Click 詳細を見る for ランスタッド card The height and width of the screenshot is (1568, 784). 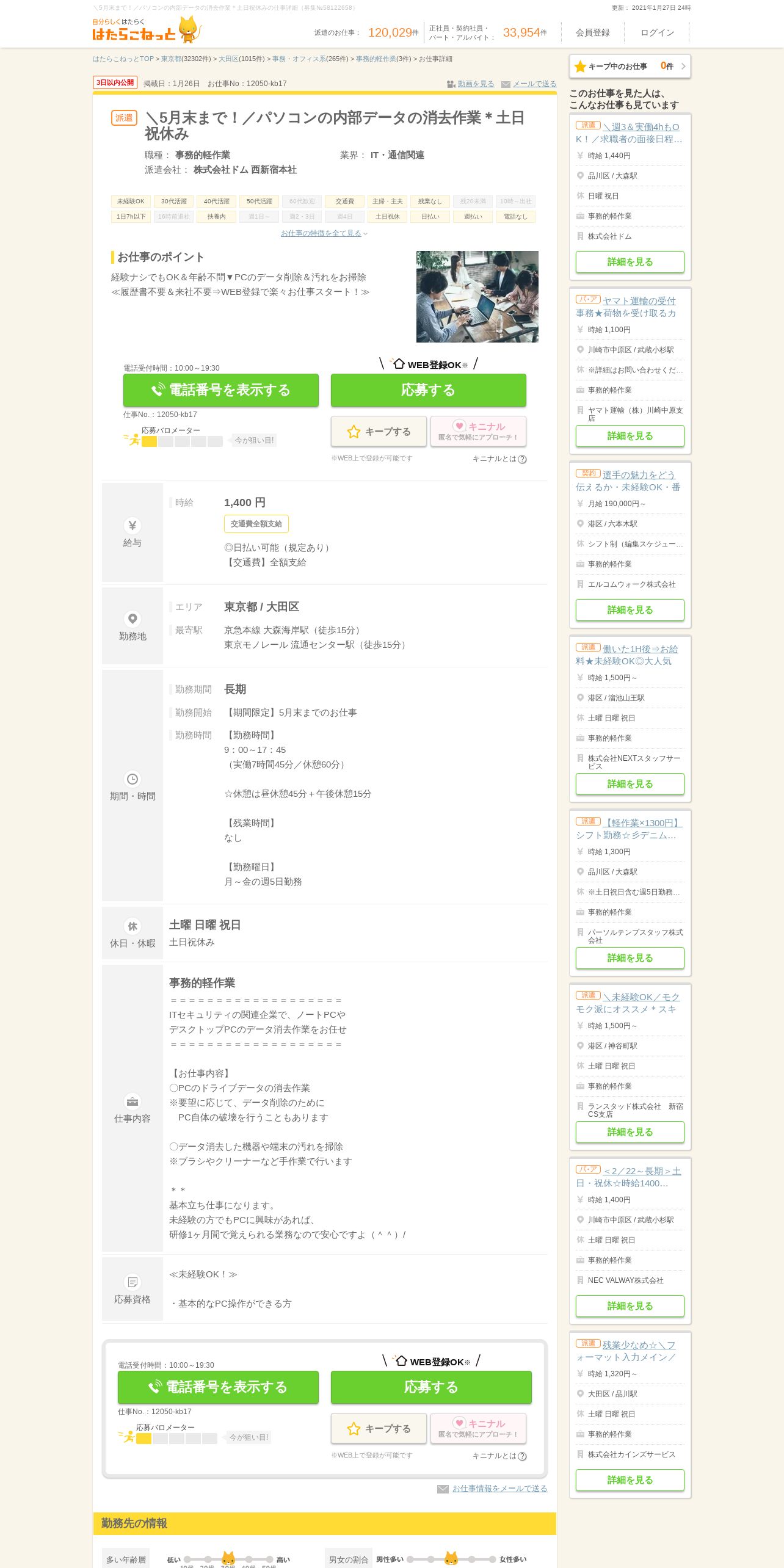[630, 1132]
